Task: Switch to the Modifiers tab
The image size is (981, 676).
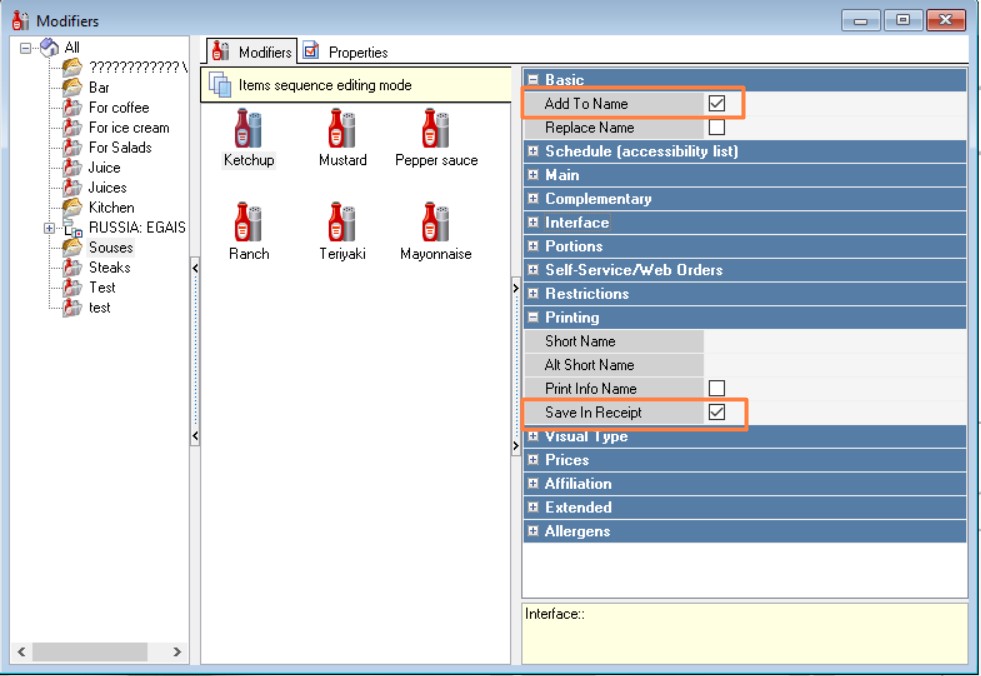Action: click(252, 51)
